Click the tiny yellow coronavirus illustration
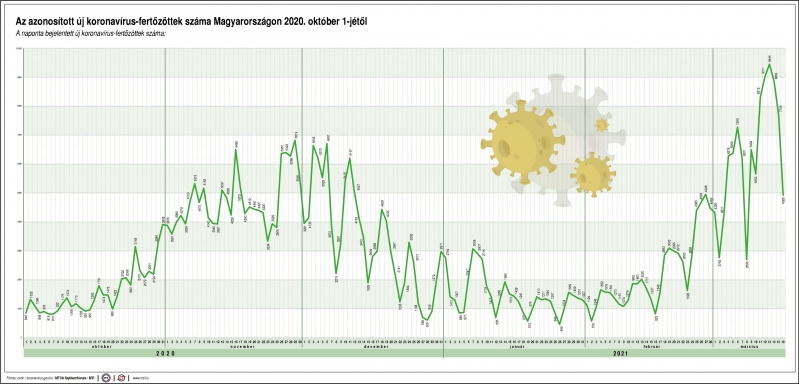Viewport: 799px width, 384px height. point(602,125)
